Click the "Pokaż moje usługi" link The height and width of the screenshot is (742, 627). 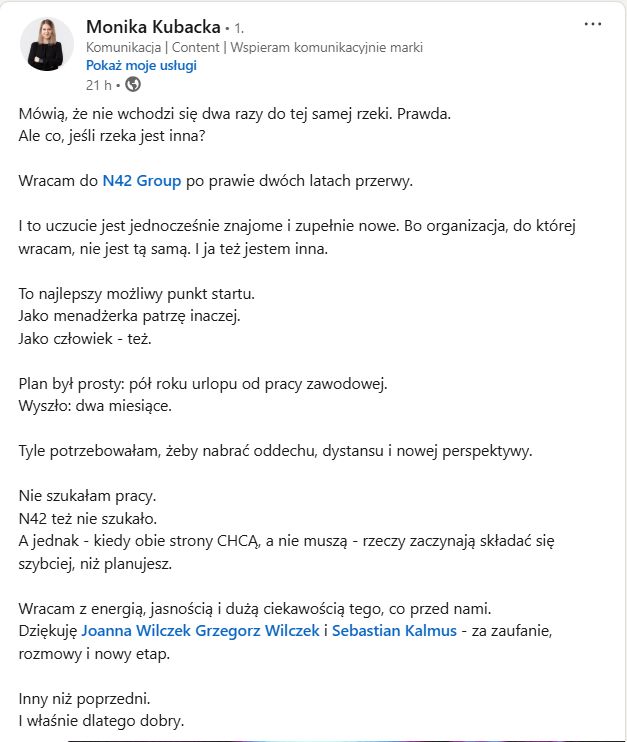[x=141, y=65]
